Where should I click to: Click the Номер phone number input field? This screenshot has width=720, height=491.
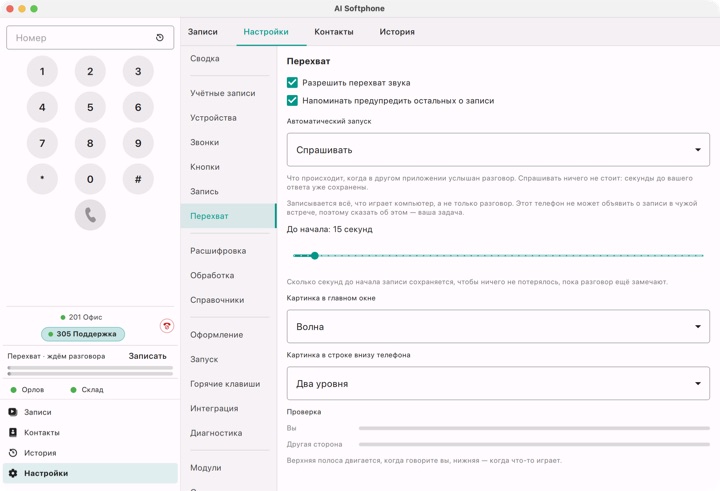point(90,38)
